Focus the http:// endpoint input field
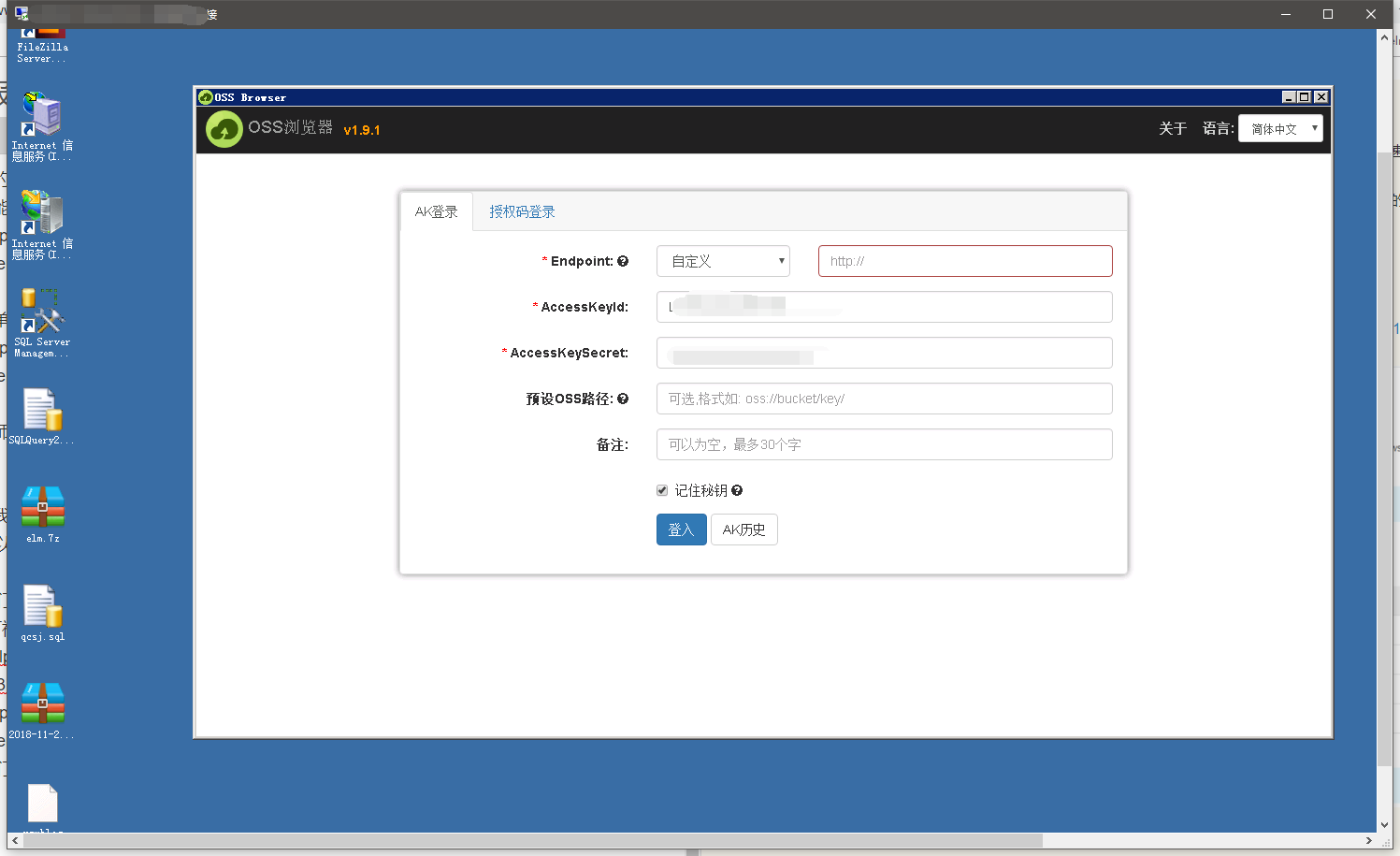 [965, 261]
